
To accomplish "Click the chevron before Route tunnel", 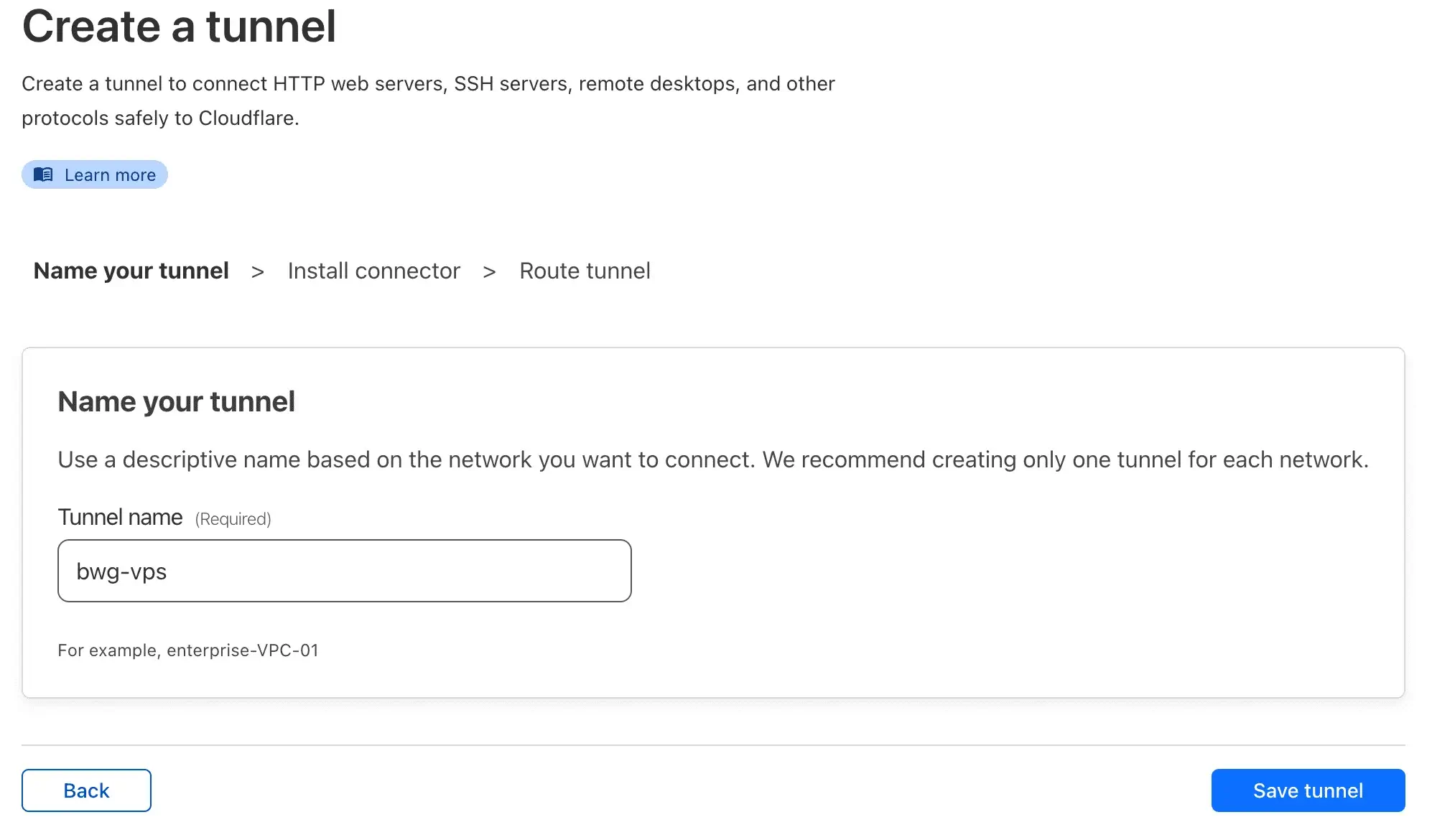I will (x=490, y=272).
